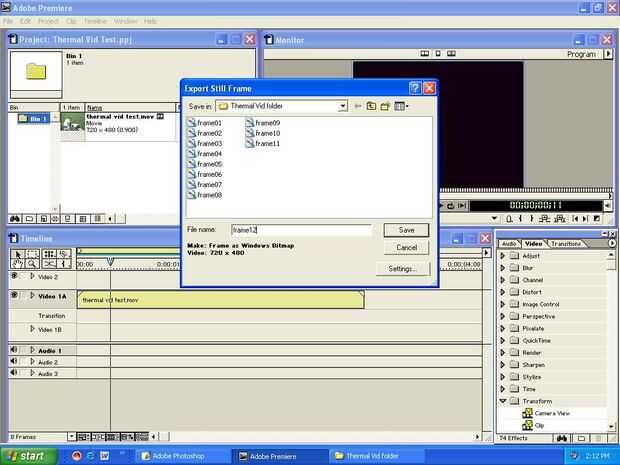Open the Settings button in Export dialog
The width and height of the screenshot is (620, 465).
(x=403, y=269)
